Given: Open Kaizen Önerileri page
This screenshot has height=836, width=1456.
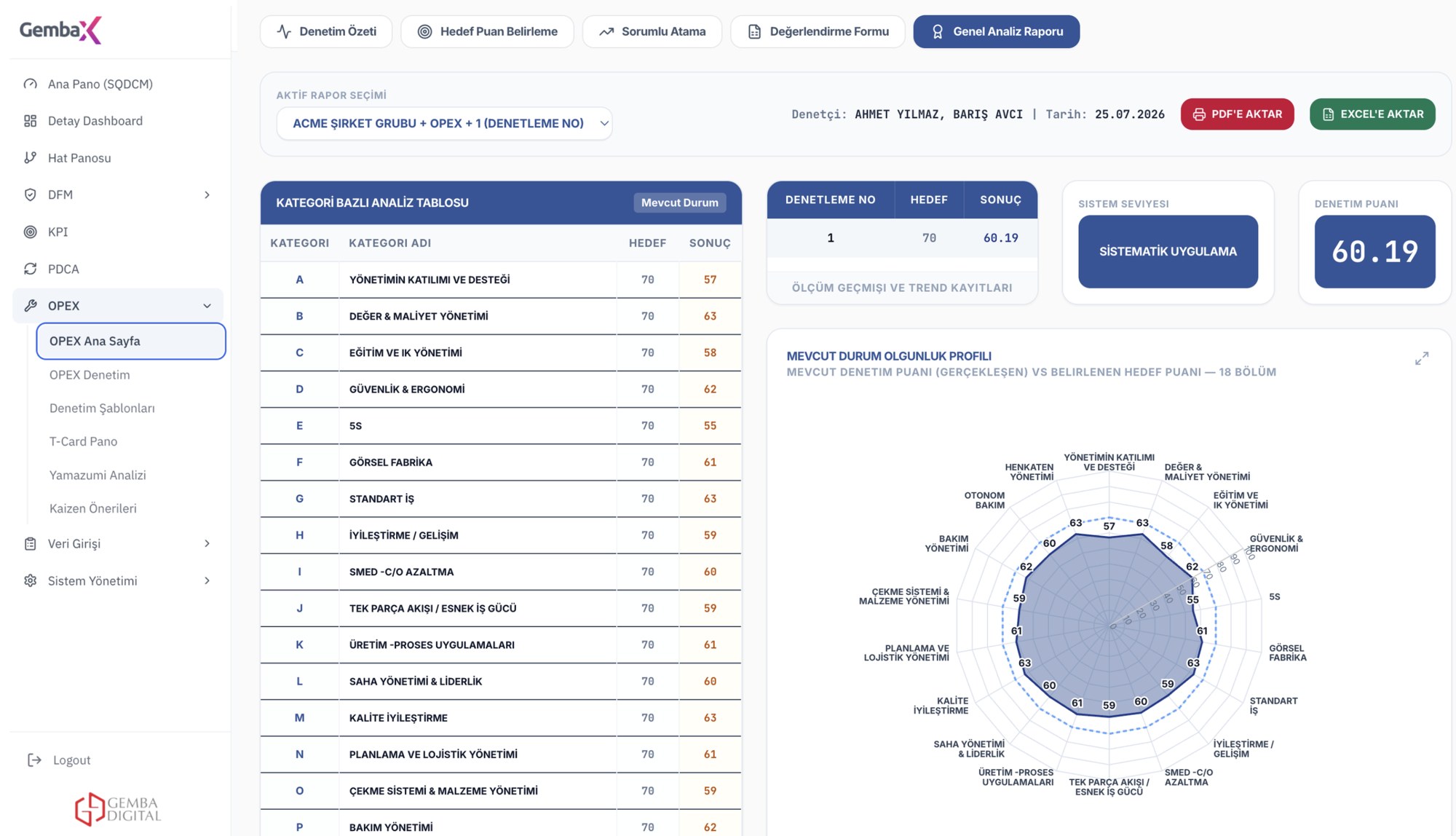Looking at the screenshot, I should pyautogui.click(x=92, y=508).
